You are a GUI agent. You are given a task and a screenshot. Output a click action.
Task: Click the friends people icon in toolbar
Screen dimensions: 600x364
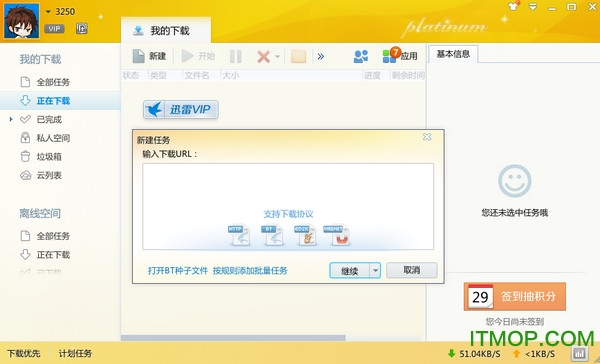tap(360, 56)
